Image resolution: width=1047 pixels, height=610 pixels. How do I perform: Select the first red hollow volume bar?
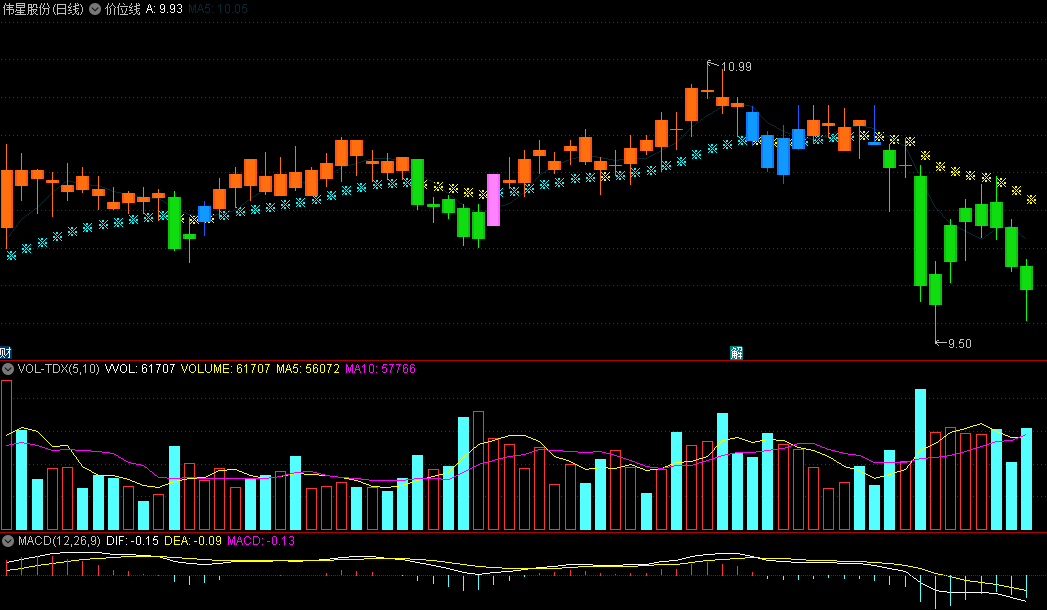pyautogui.click(x=7, y=455)
